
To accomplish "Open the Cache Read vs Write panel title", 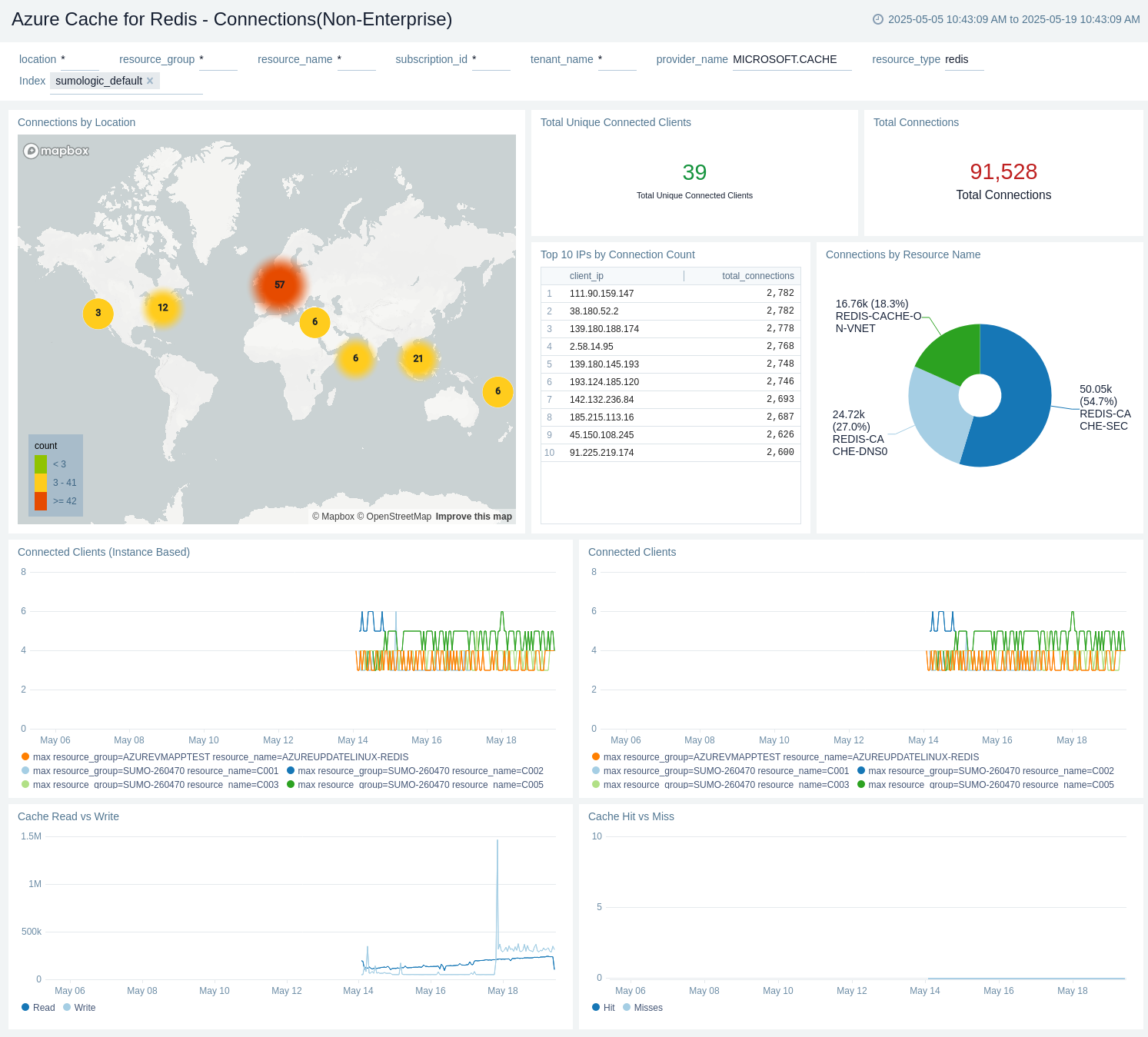I will tap(68, 816).
